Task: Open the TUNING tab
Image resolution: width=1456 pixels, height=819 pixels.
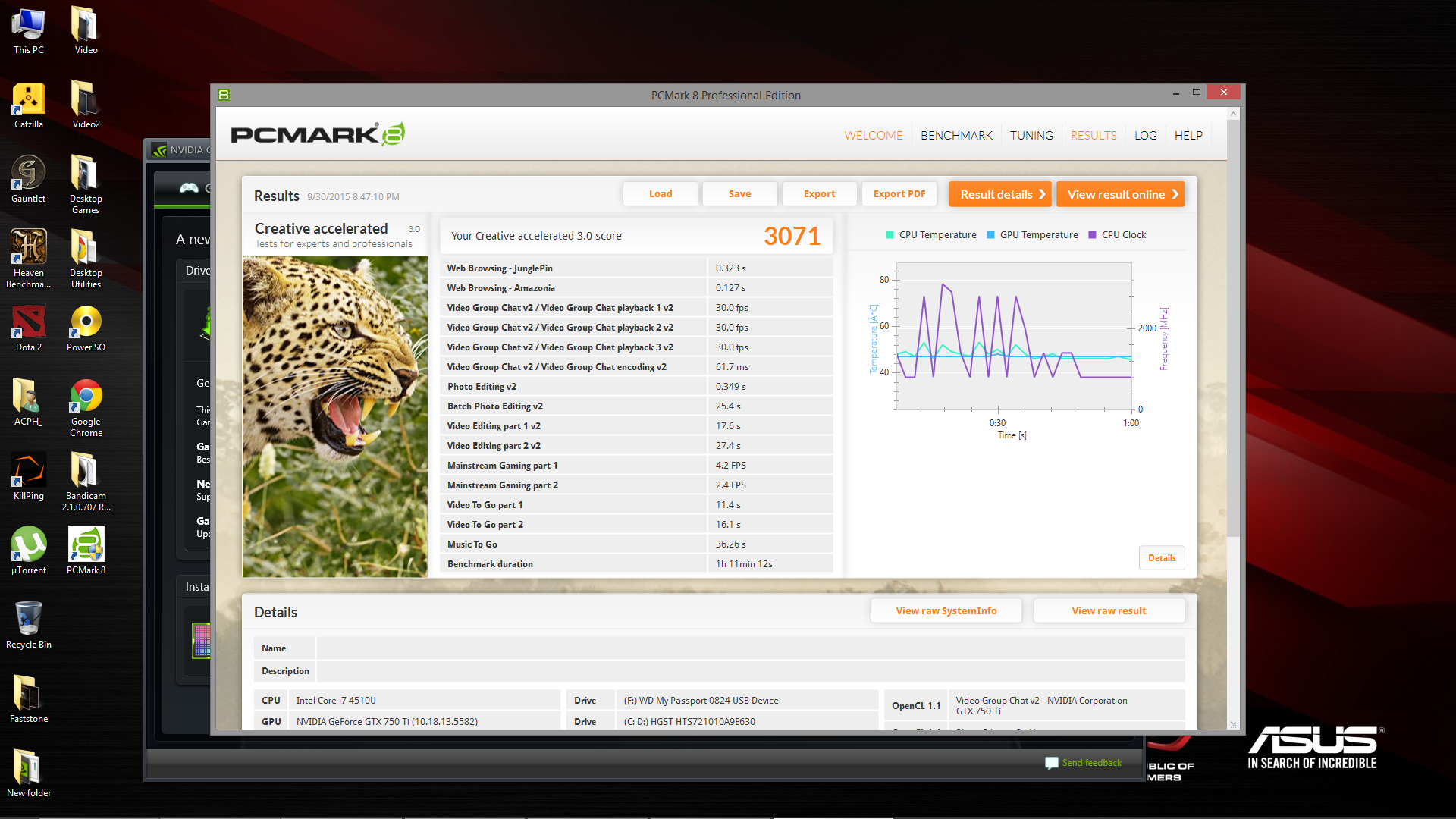Action: click(x=1031, y=135)
